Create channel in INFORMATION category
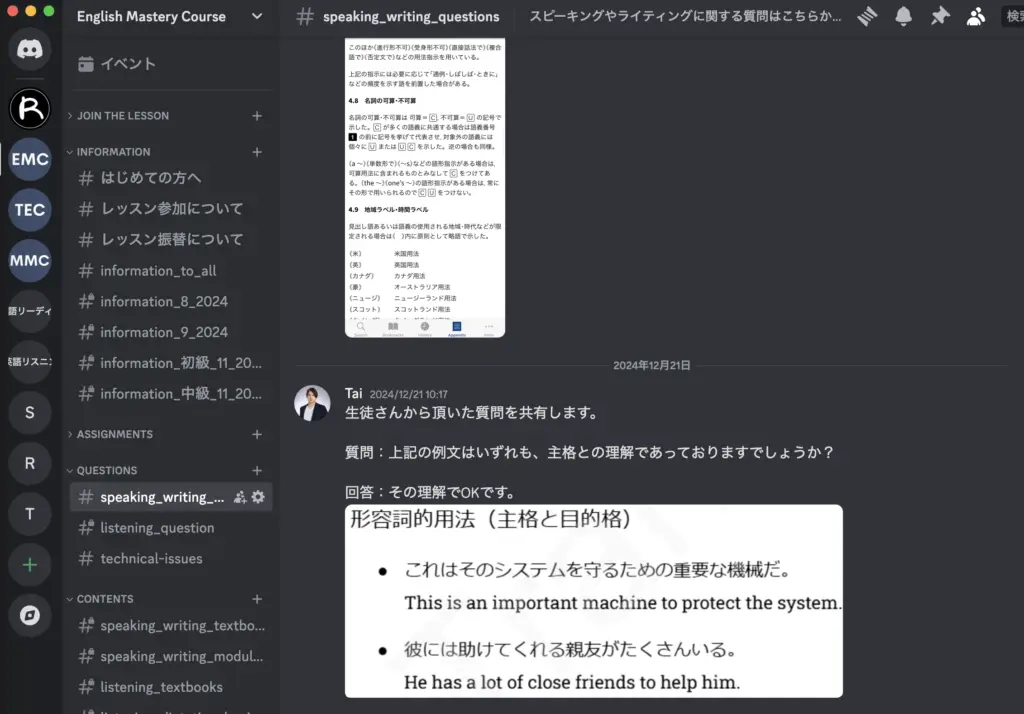The image size is (1024, 714). click(x=257, y=152)
